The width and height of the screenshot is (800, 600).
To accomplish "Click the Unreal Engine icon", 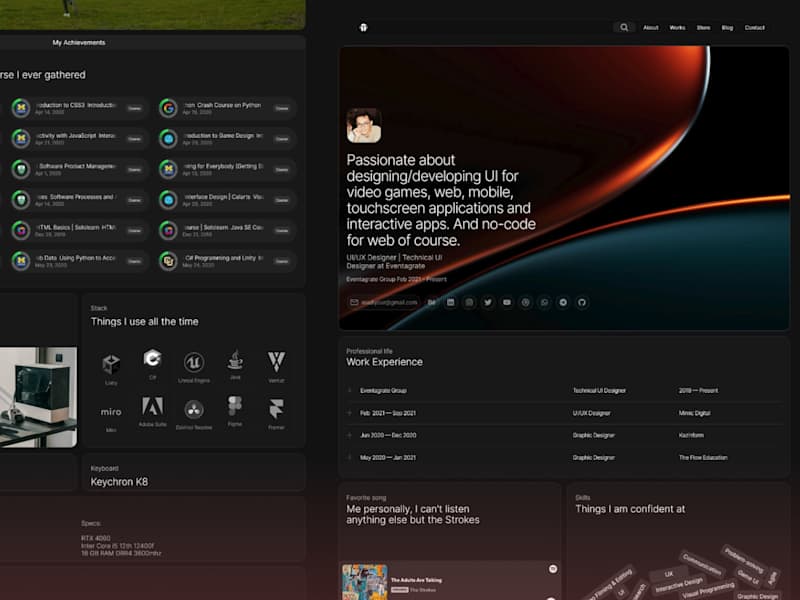I will (x=194, y=362).
